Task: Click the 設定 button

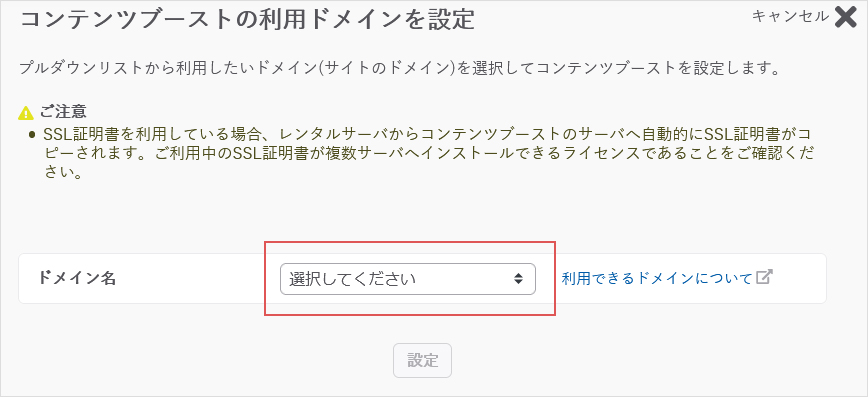Action: point(422,360)
